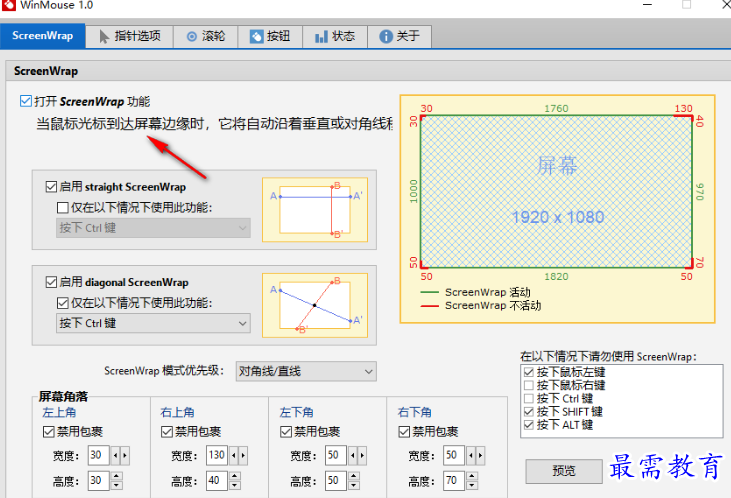Screen dimensions: 731x498
Task: Click the ScreenWrap 活动 green legend entry
Action: [x=476, y=292]
